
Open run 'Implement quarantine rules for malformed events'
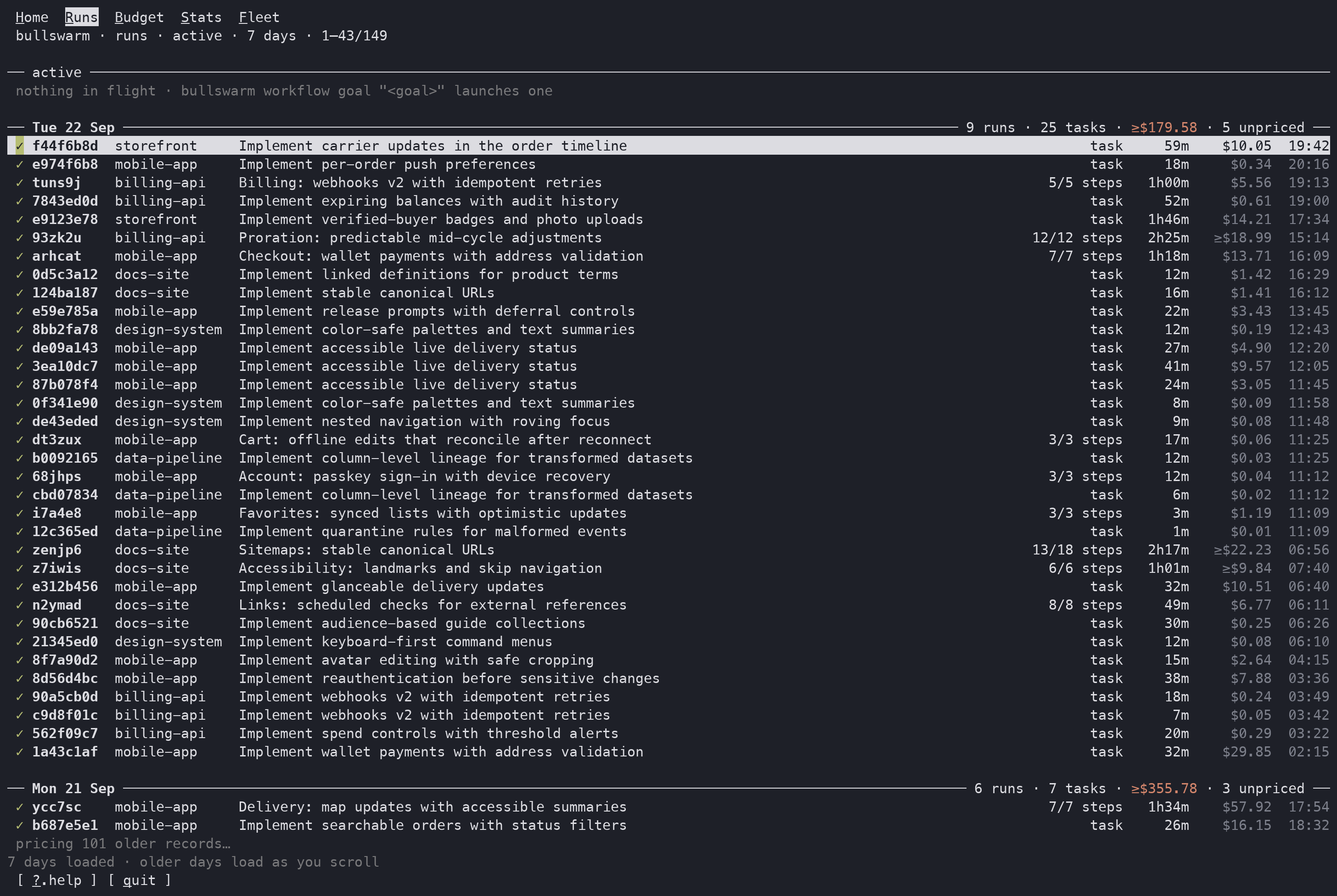[433, 532]
